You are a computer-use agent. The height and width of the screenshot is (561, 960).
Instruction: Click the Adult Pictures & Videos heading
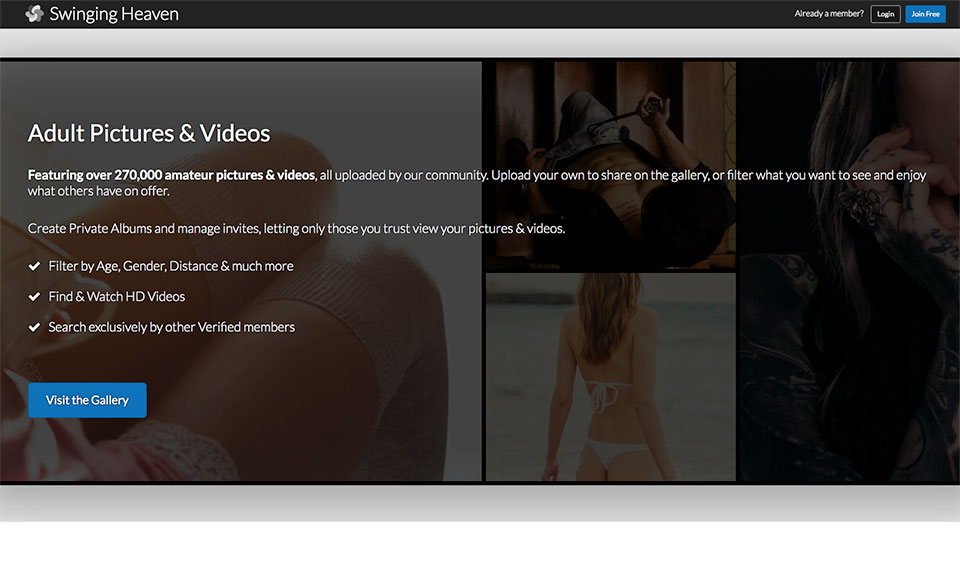pyautogui.click(x=149, y=133)
